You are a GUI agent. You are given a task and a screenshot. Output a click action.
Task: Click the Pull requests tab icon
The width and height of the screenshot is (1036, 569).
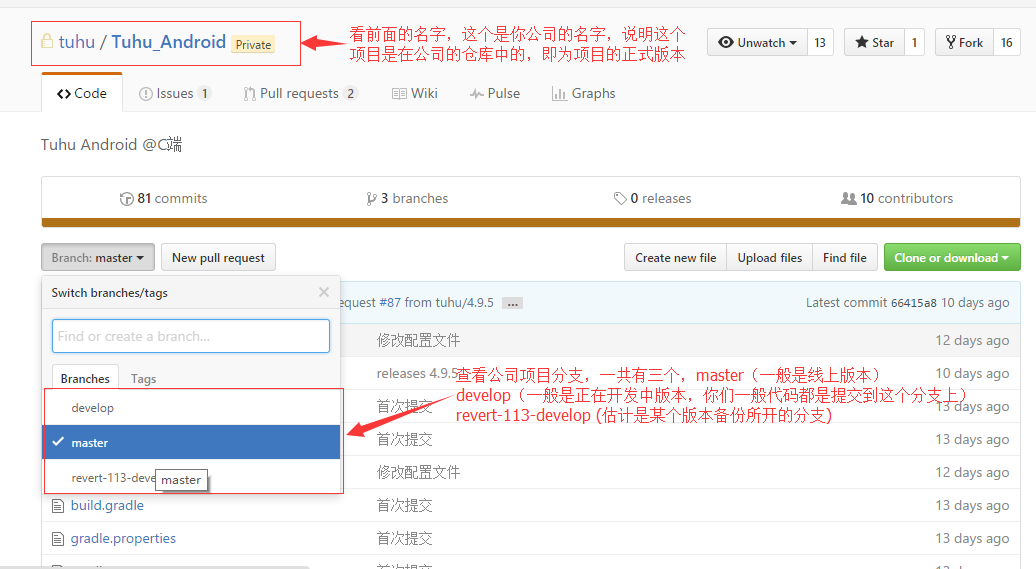pyautogui.click(x=249, y=94)
